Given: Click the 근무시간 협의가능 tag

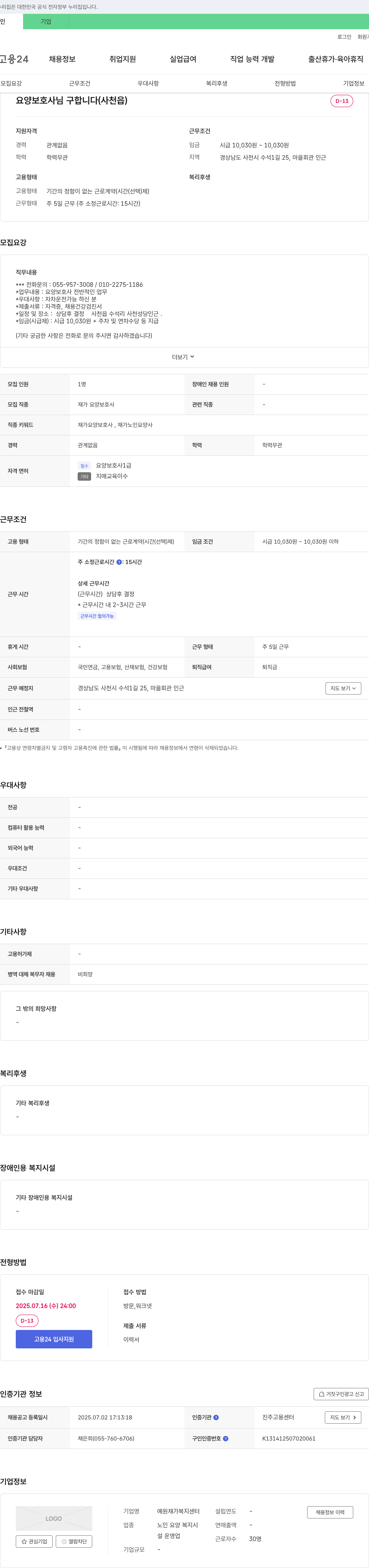Looking at the screenshot, I should (x=97, y=616).
